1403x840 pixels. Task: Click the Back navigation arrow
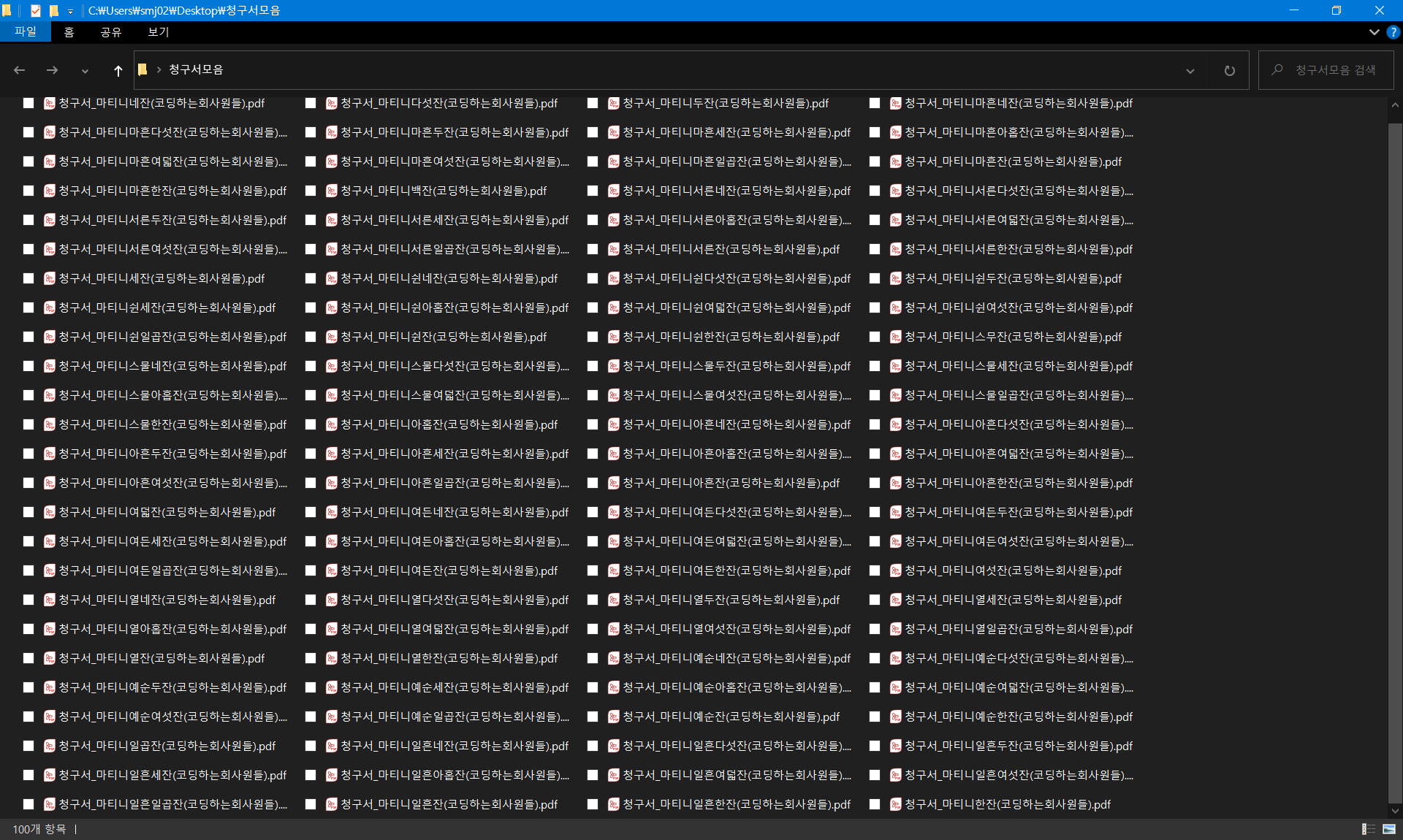pos(20,70)
